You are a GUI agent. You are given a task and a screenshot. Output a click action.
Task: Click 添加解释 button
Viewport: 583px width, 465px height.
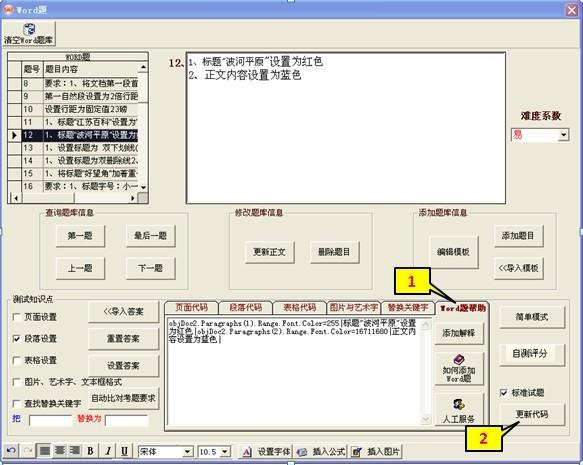coord(459,333)
